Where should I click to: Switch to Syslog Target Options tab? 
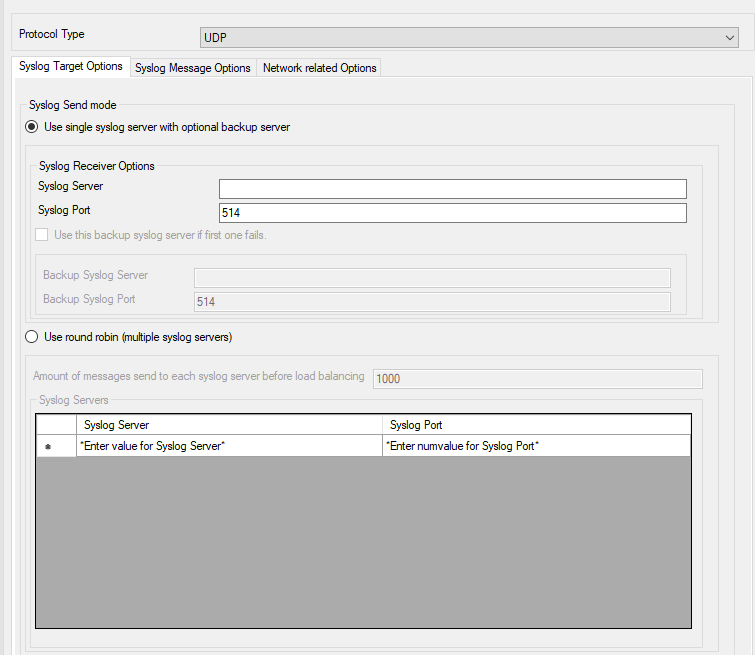coord(71,67)
